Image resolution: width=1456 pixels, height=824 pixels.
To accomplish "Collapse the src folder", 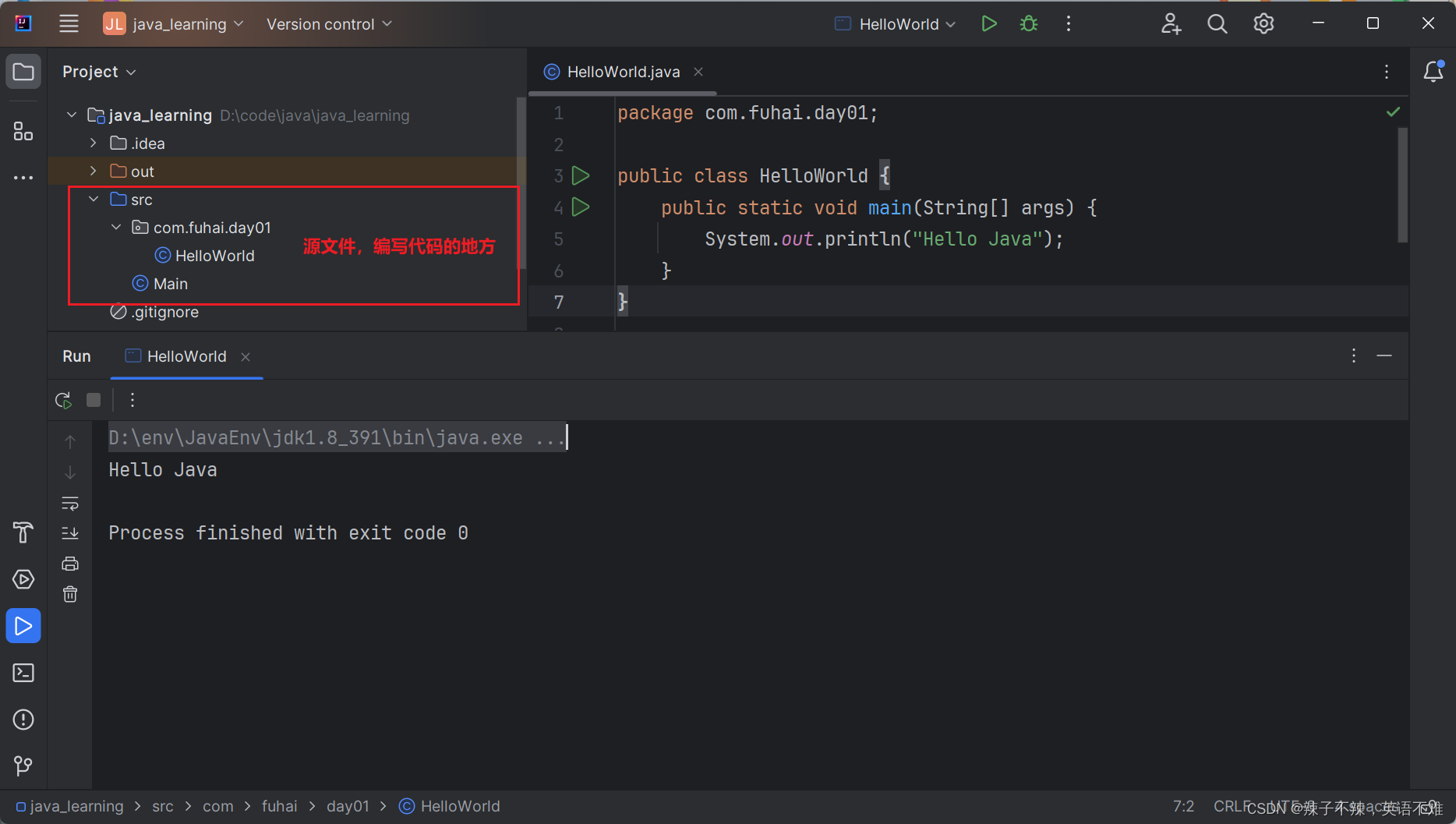I will pyautogui.click(x=94, y=199).
